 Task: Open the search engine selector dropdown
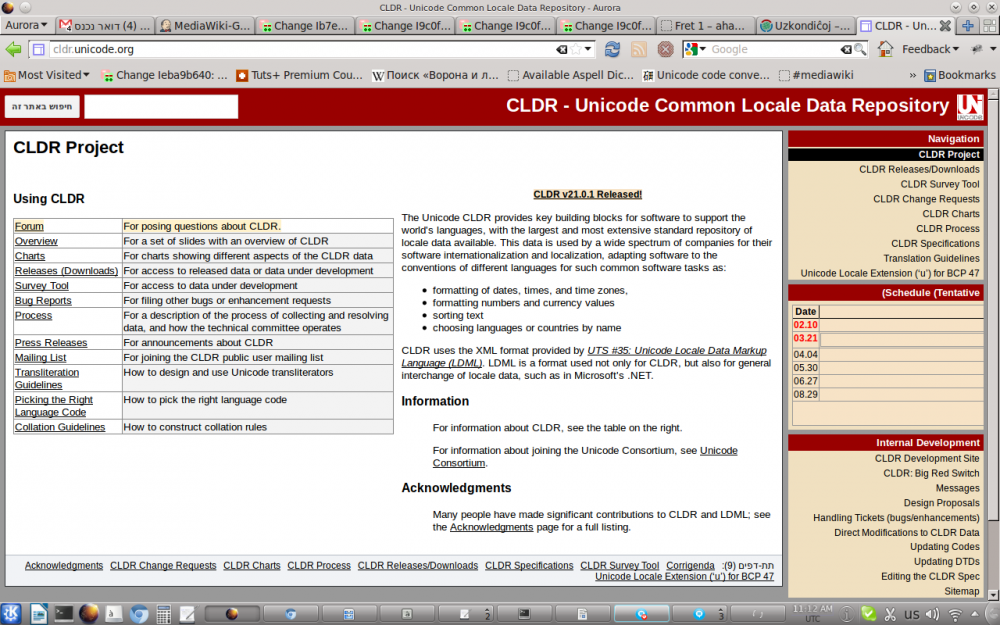pyautogui.click(x=695, y=49)
